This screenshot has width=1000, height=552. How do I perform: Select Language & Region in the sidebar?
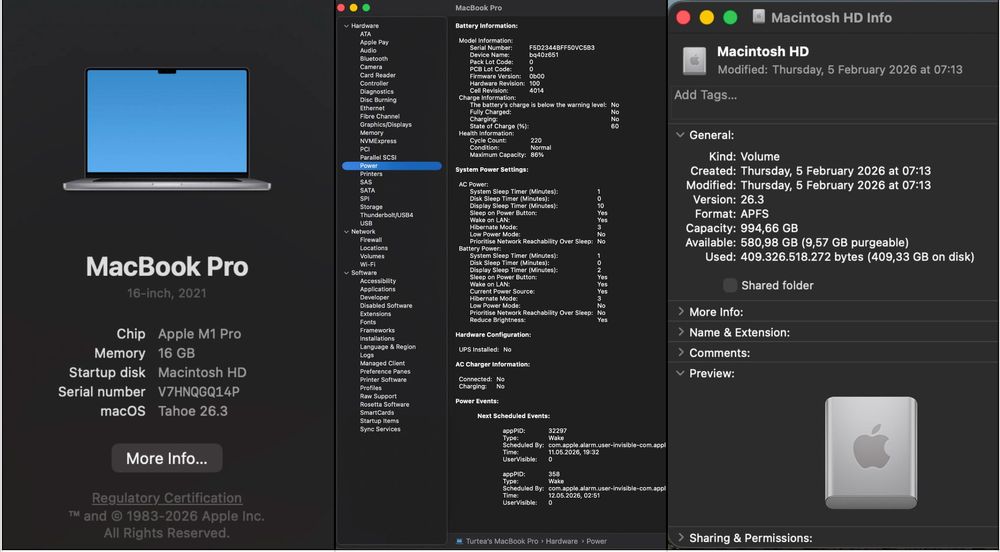coord(387,347)
